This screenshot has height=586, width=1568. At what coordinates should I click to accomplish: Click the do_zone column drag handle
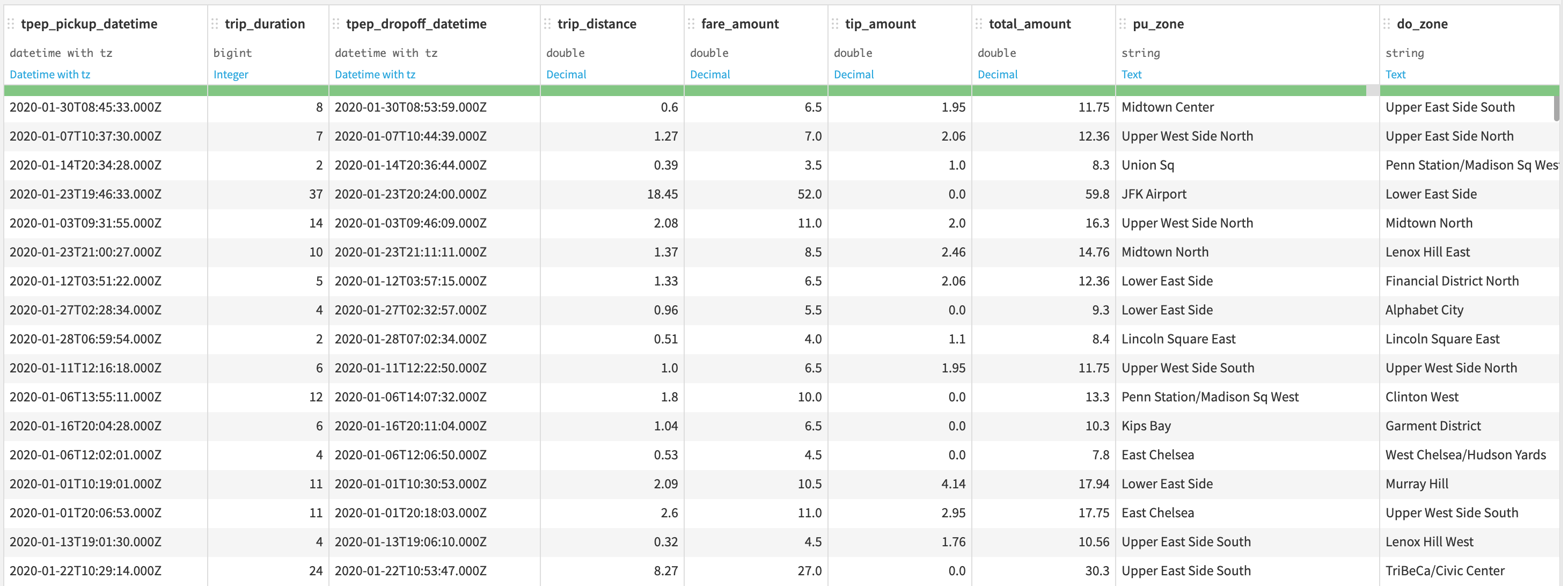[x=1387, y=24]
